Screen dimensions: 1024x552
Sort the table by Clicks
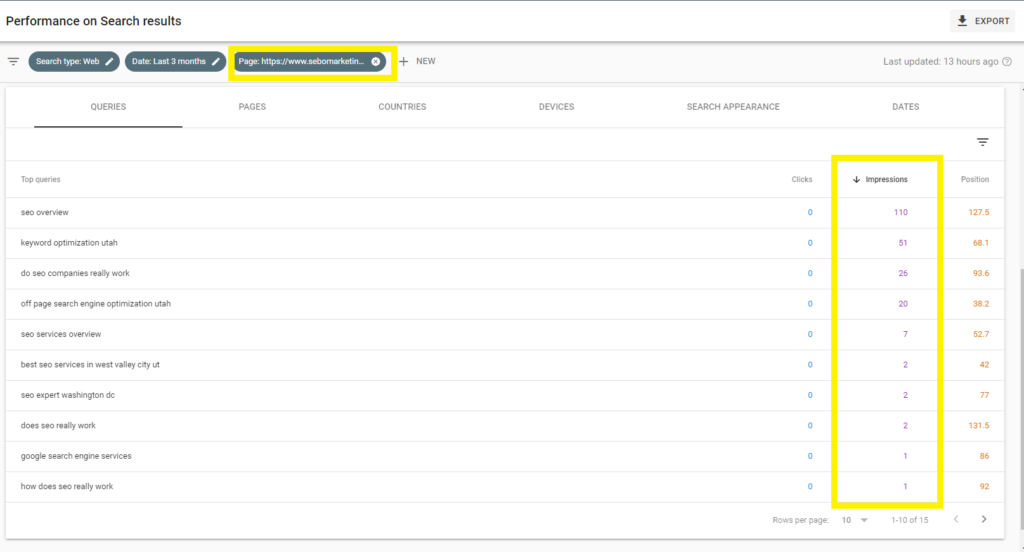click(x=802, y=180)
